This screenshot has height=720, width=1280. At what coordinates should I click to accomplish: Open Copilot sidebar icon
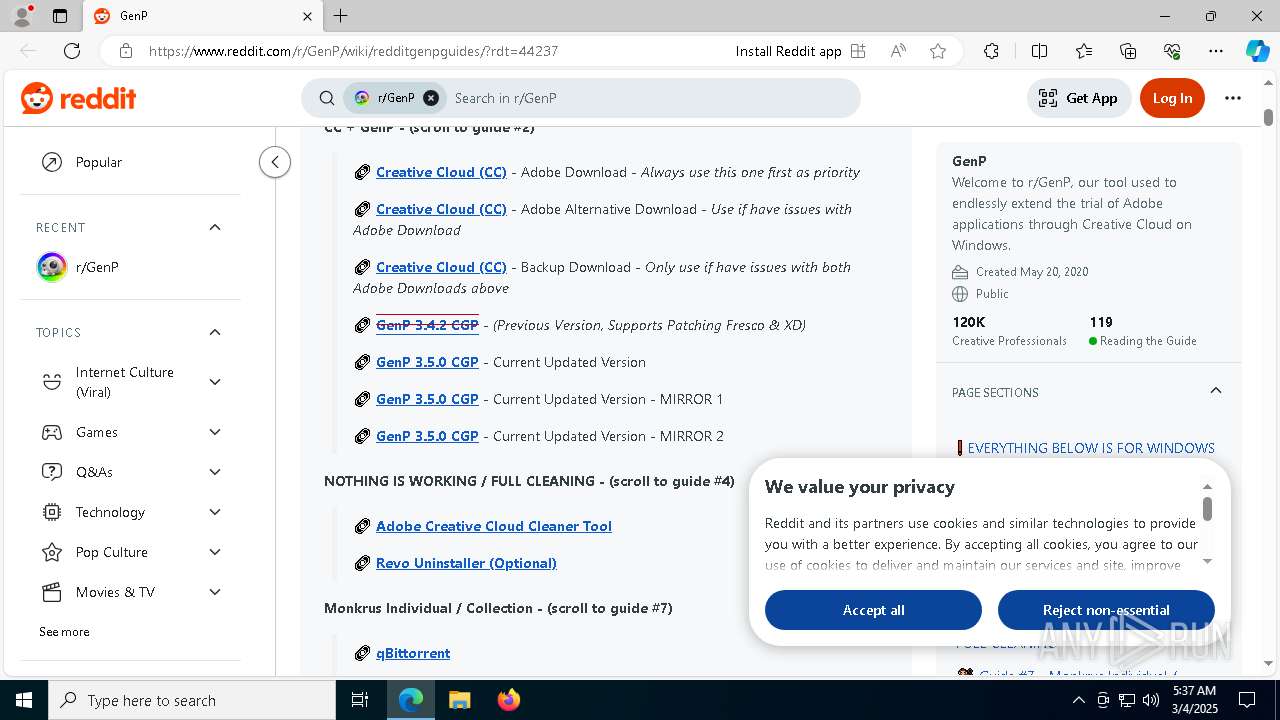pyautogui.click(x=1257, y=51)
